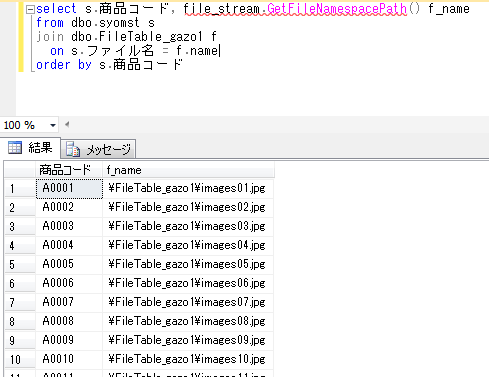Screen dimensions: 489x377
Task: Click GetFileNamespacePath in the query
Action: pos(337,9)
